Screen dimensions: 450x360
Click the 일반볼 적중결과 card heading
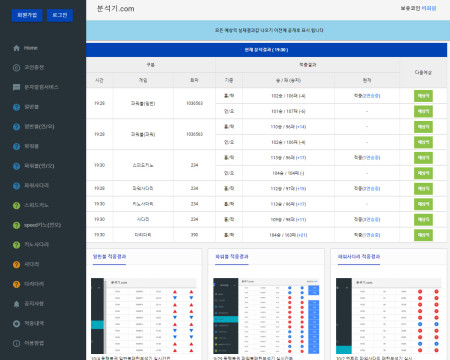[x=109, y=256]
